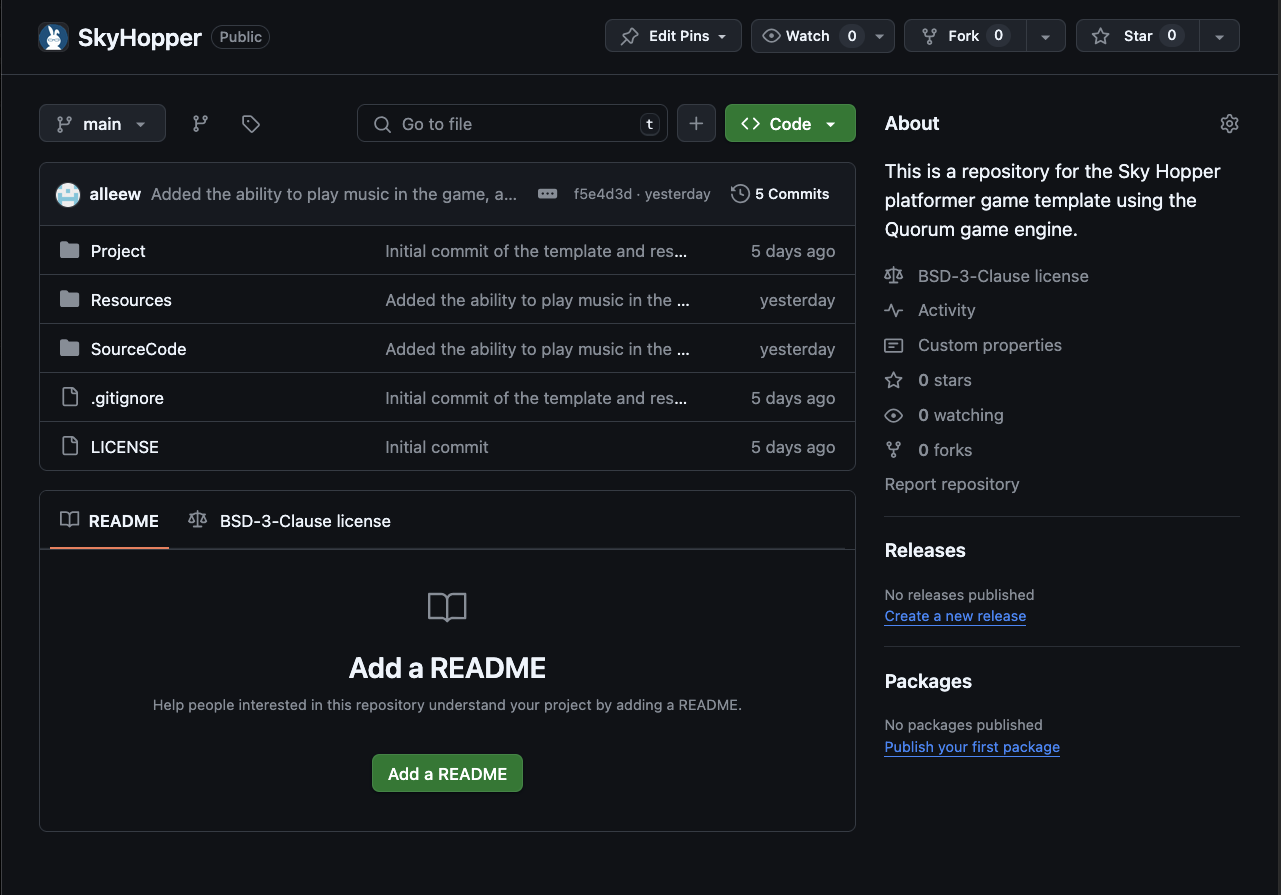The image size is (1281, 895).
Task: Open the Custom properties link
Action: point(990,345)
